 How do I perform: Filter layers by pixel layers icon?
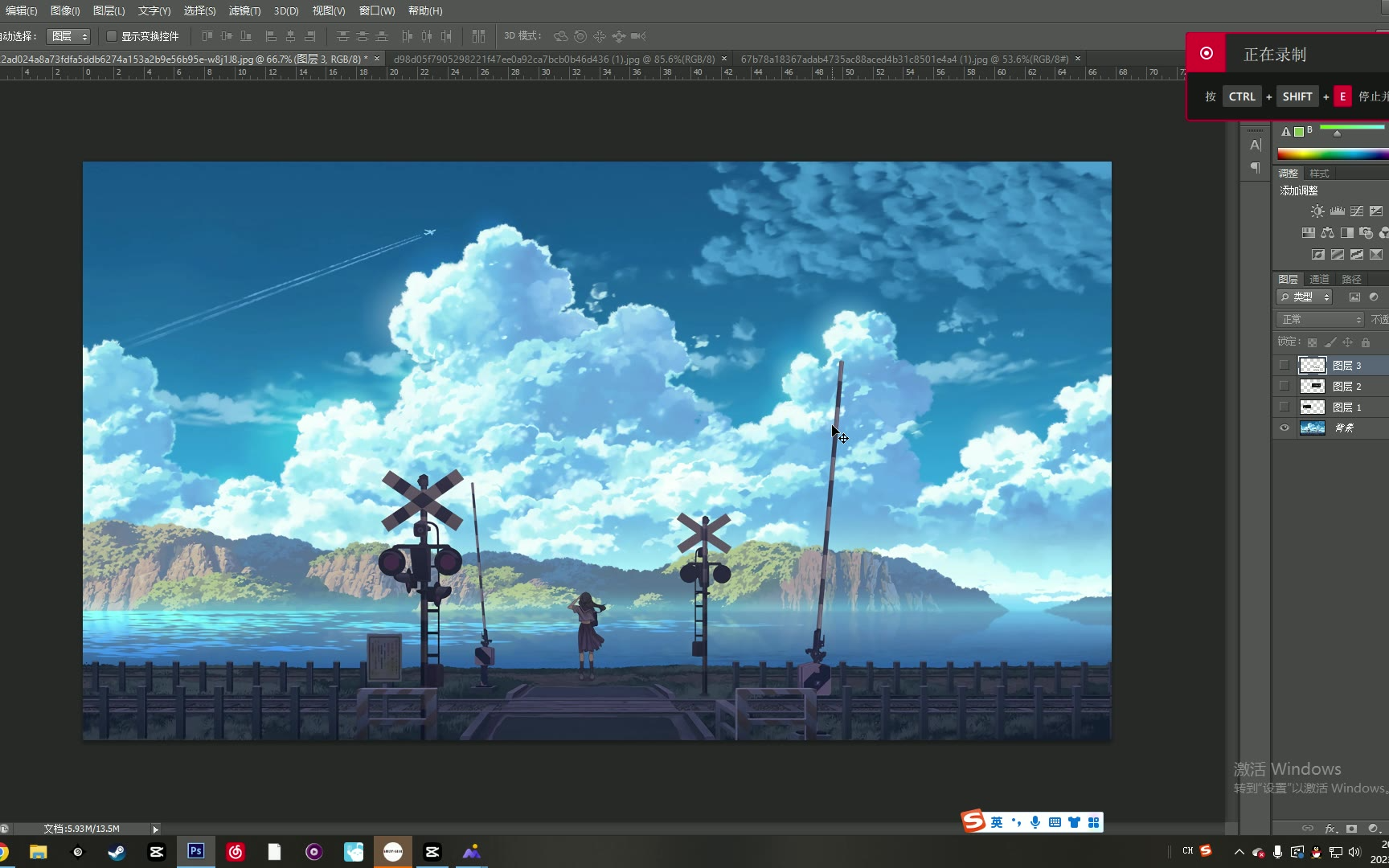(x=1354, y=297)
